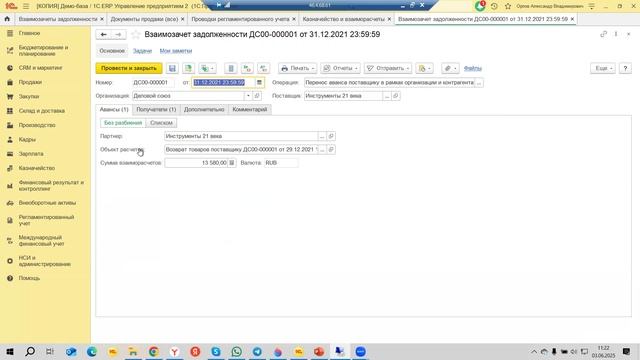Open Telegram from taskbar
This screenshot has width=640, height=360.
(257, 351)
